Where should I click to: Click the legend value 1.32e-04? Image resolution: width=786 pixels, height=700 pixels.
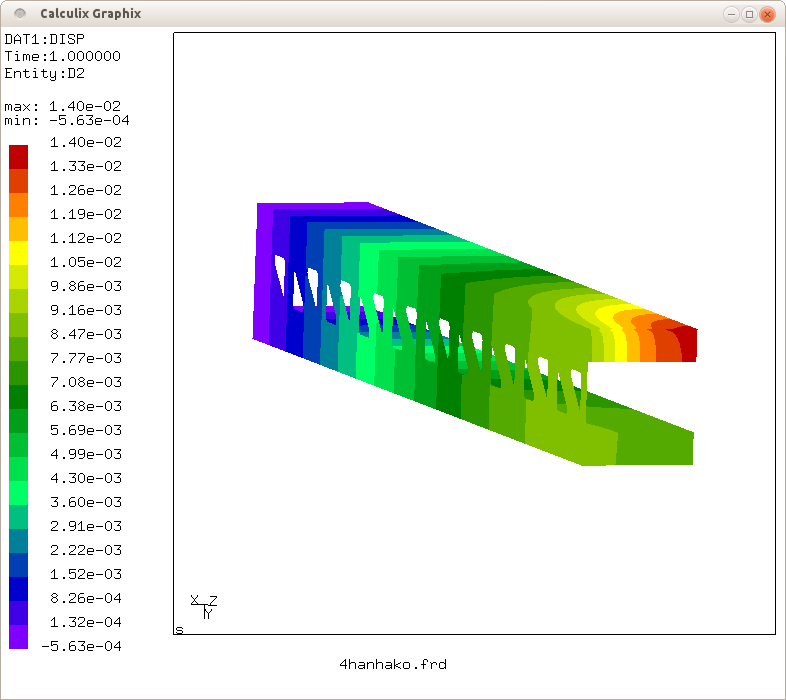(x=86, y=622)
